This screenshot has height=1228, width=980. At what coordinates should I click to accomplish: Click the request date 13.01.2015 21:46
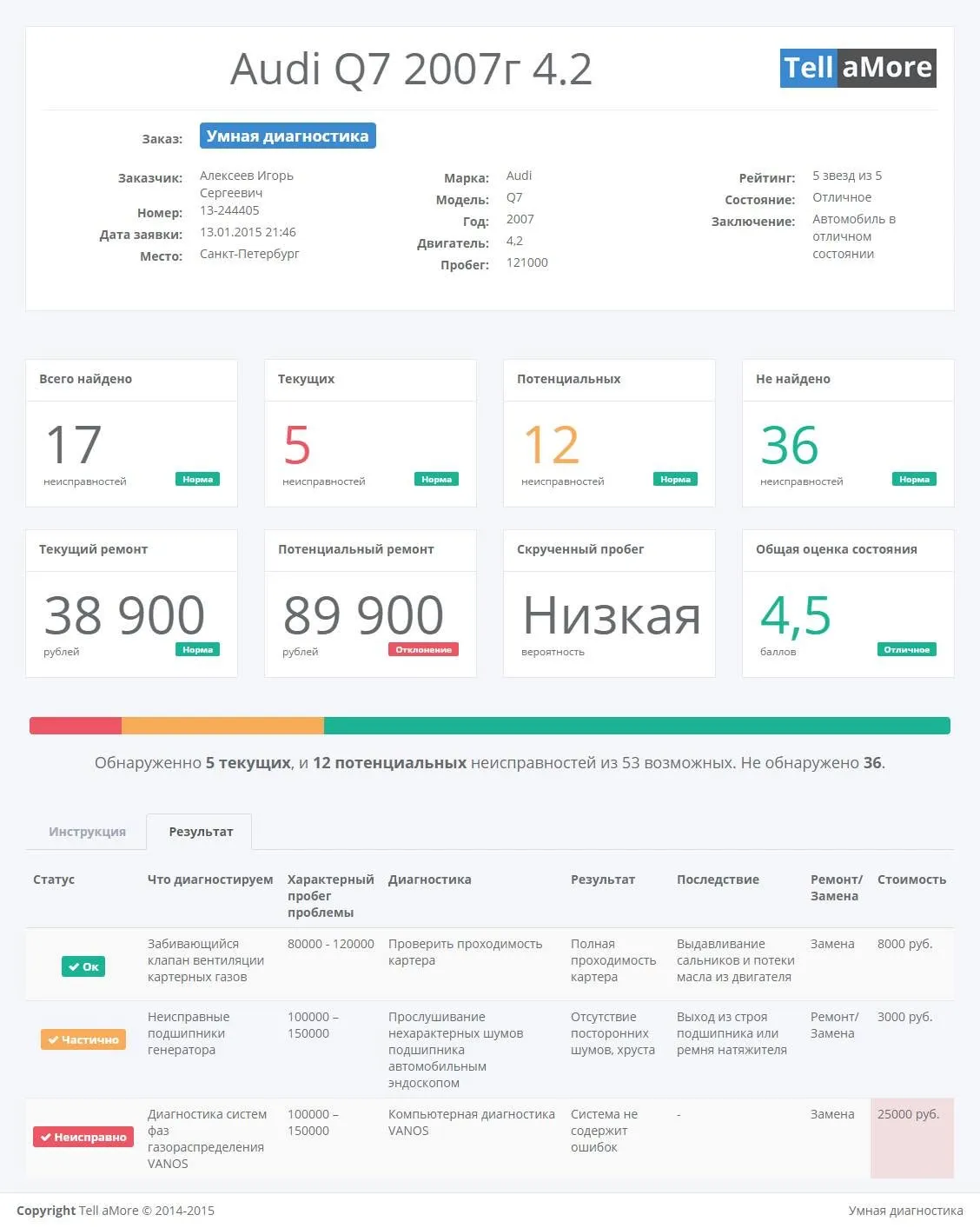coord(248,232)
